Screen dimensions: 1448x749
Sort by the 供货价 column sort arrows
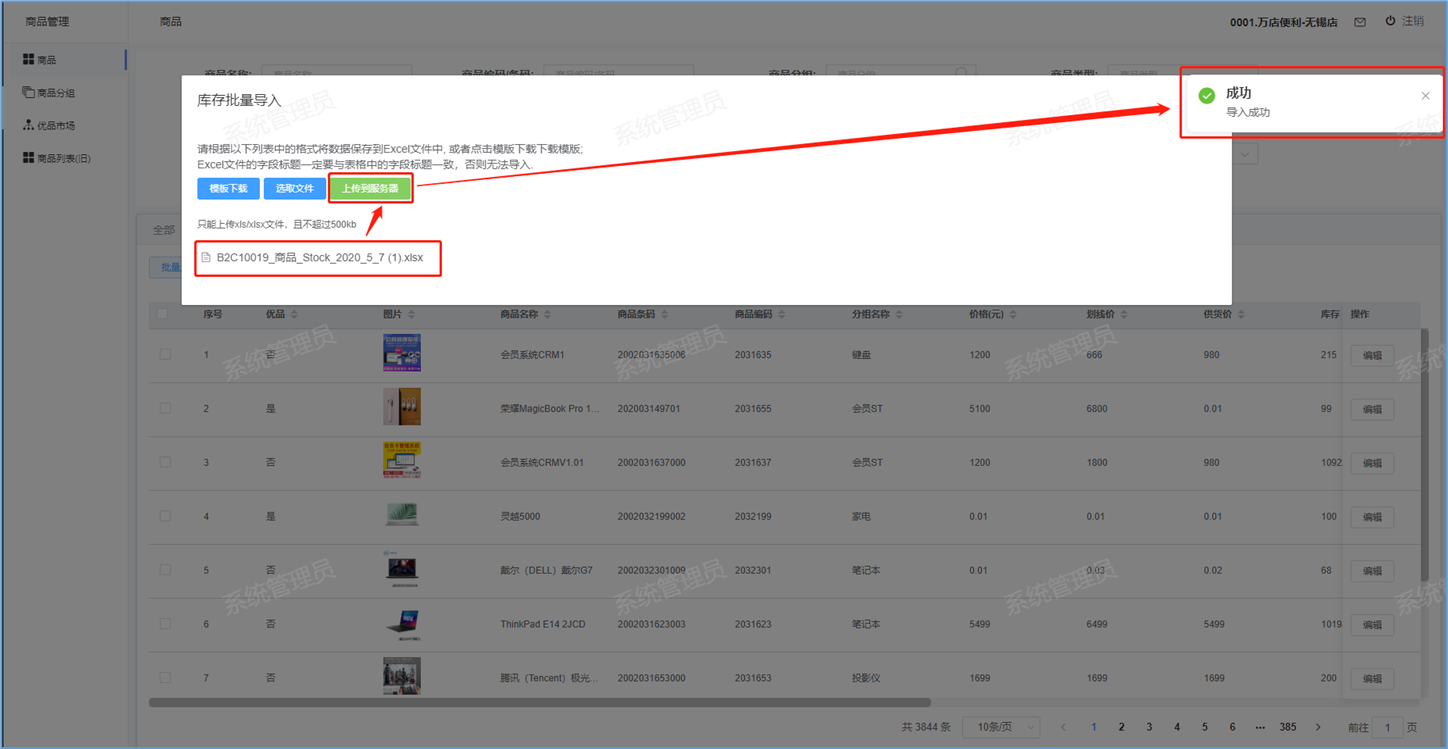pyautogui.click(x=1241, y=315)
